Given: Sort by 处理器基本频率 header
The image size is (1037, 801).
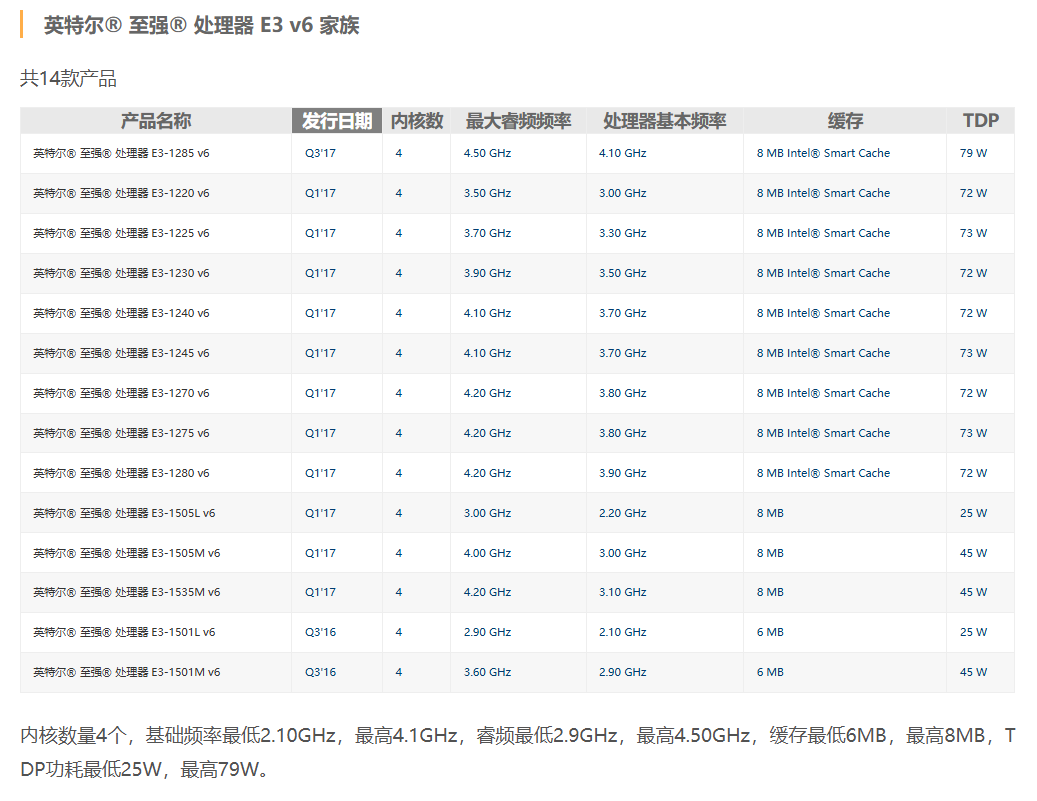Looking at the screenshot, I should (x=664, y=121).
